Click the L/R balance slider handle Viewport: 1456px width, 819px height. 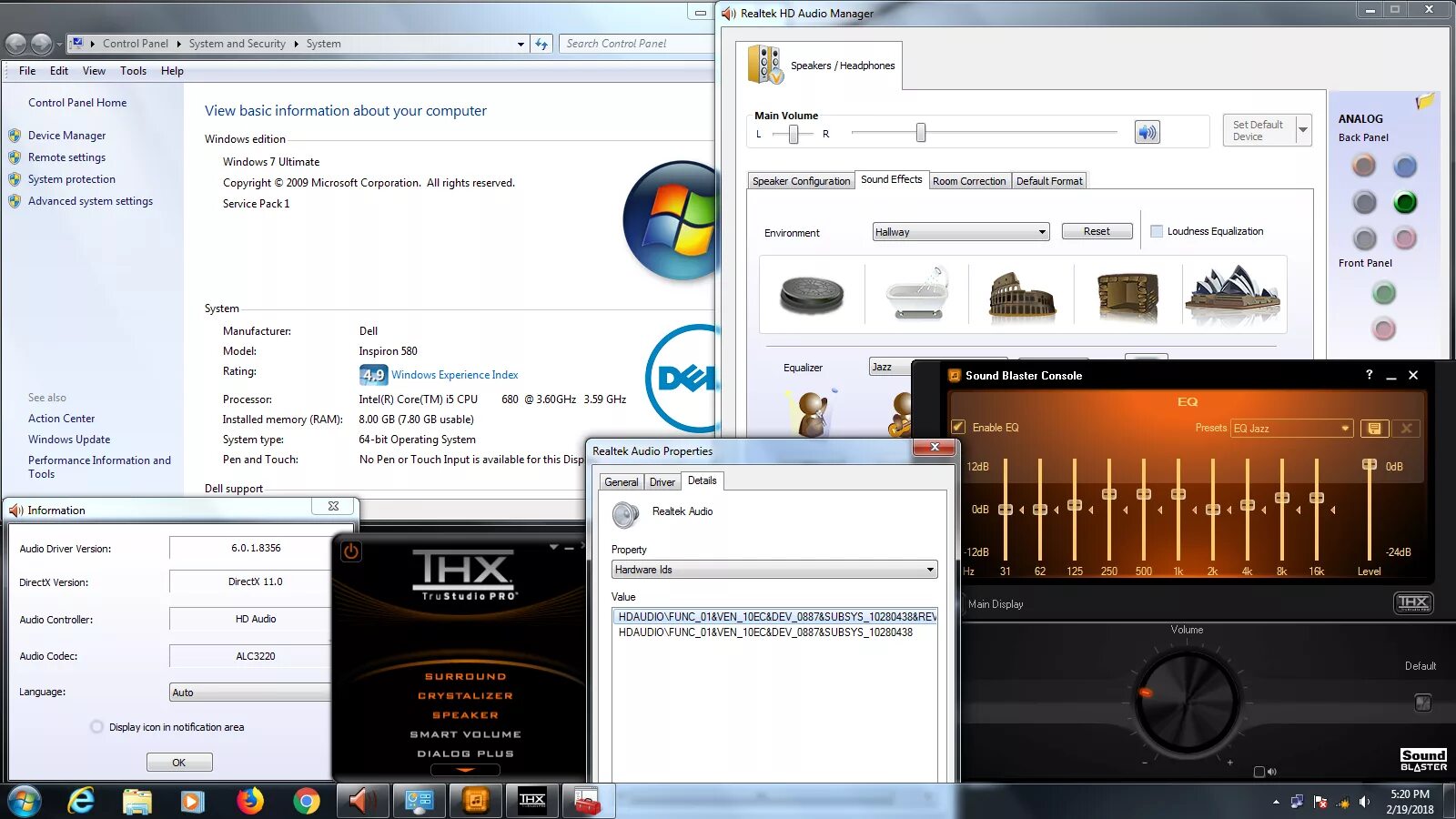coord(794,134)
